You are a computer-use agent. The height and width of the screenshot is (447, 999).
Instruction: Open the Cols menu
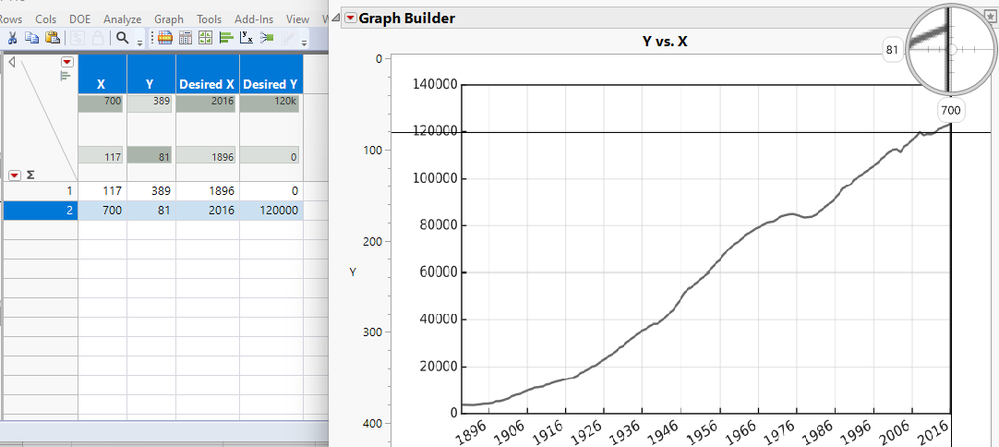(47, 20)
